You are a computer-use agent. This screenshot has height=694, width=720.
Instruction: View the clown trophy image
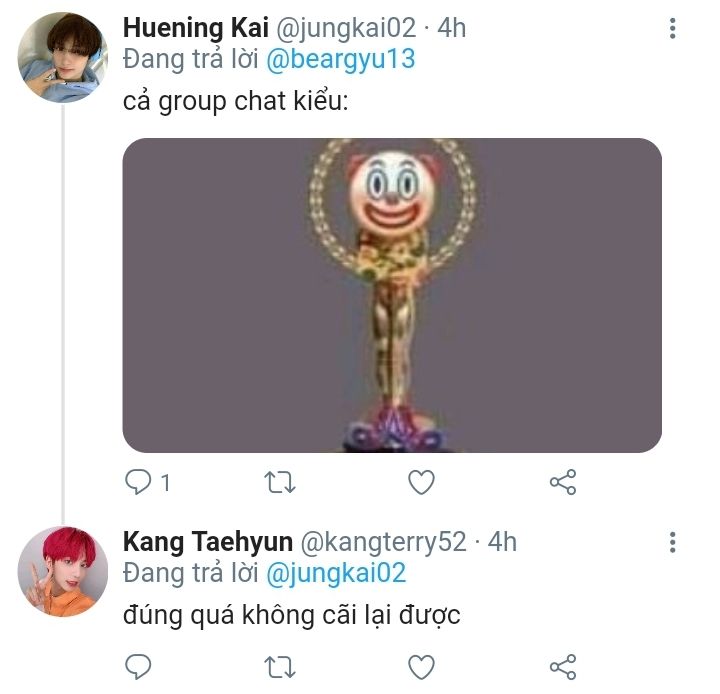[x=392, y=295]
